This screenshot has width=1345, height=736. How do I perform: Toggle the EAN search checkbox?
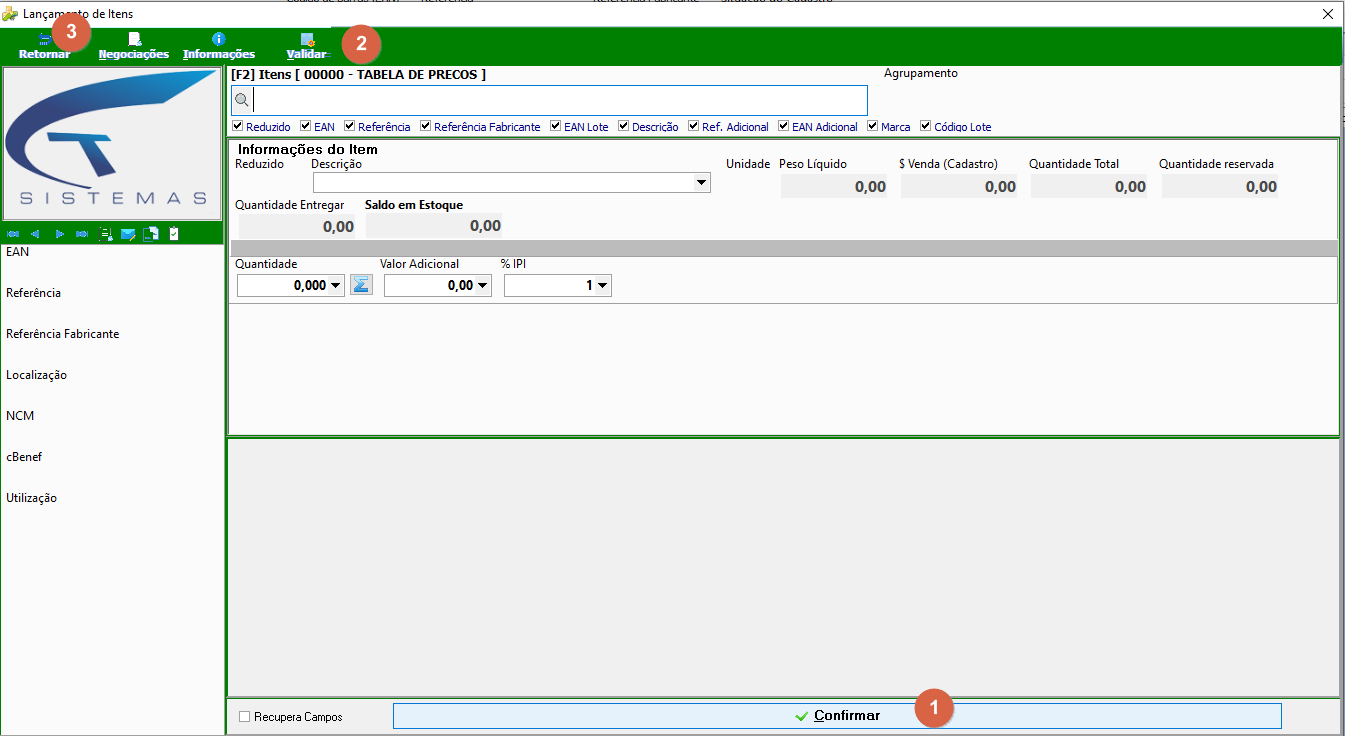coord(306,127)
